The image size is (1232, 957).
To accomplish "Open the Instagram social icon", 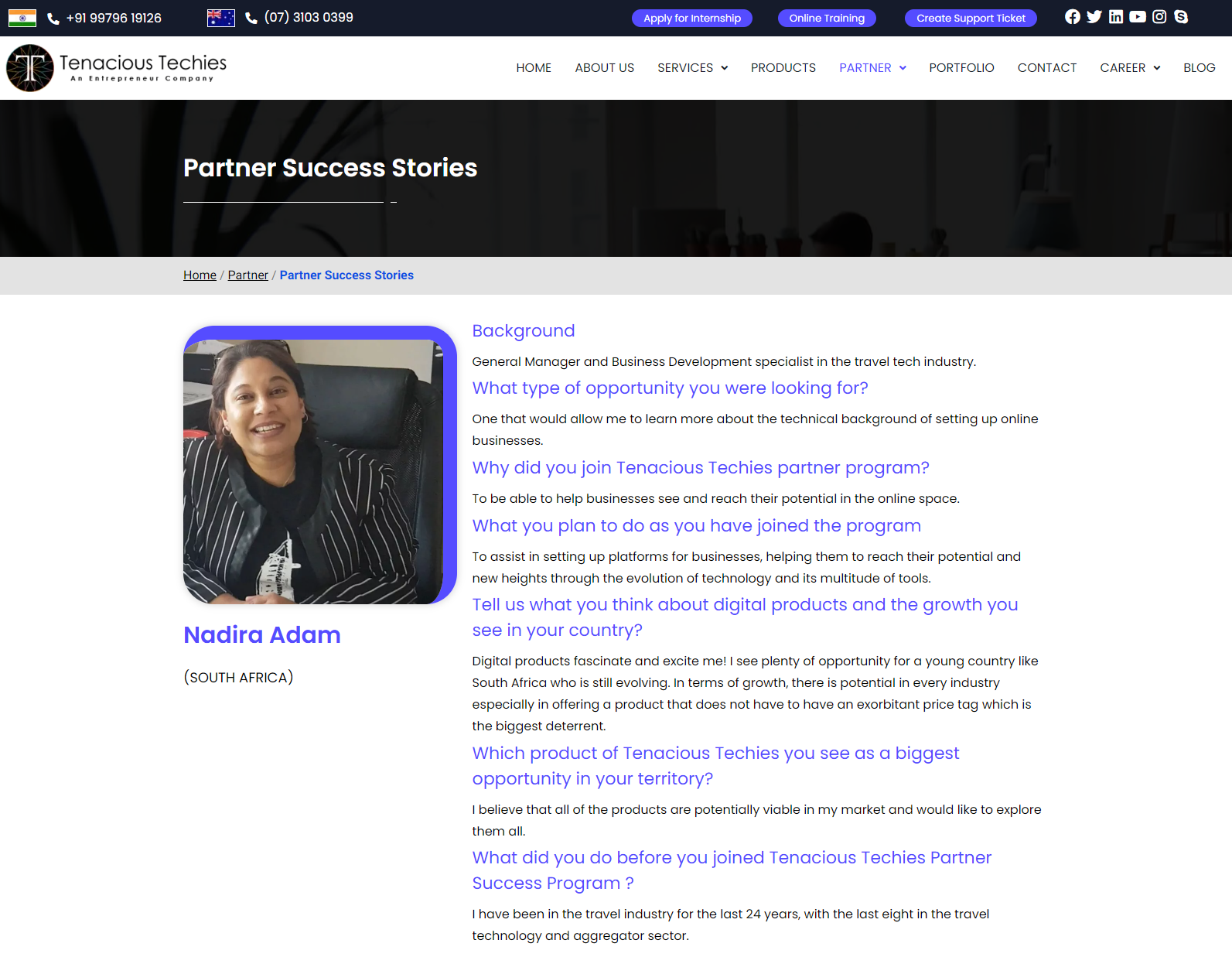I will 1159,17.
